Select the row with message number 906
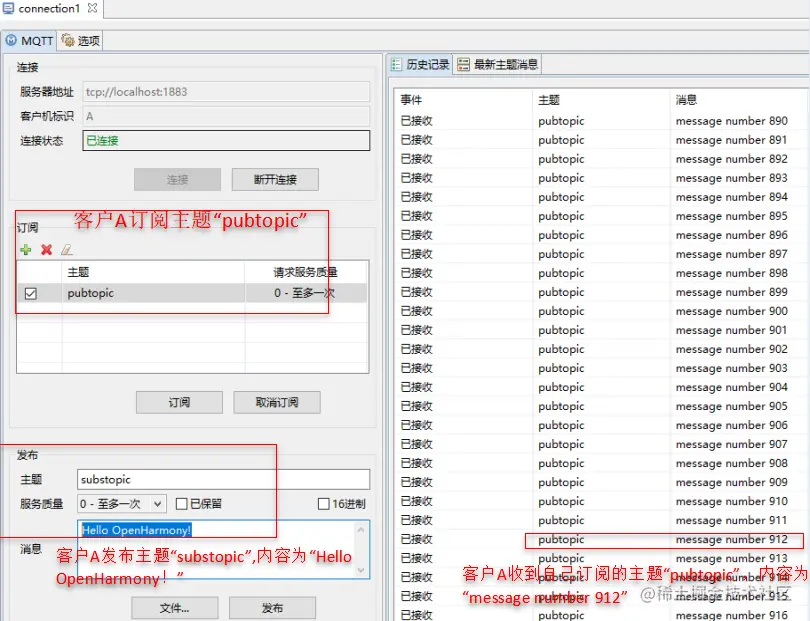Screen dimensions: 810x621 (601, 425)
